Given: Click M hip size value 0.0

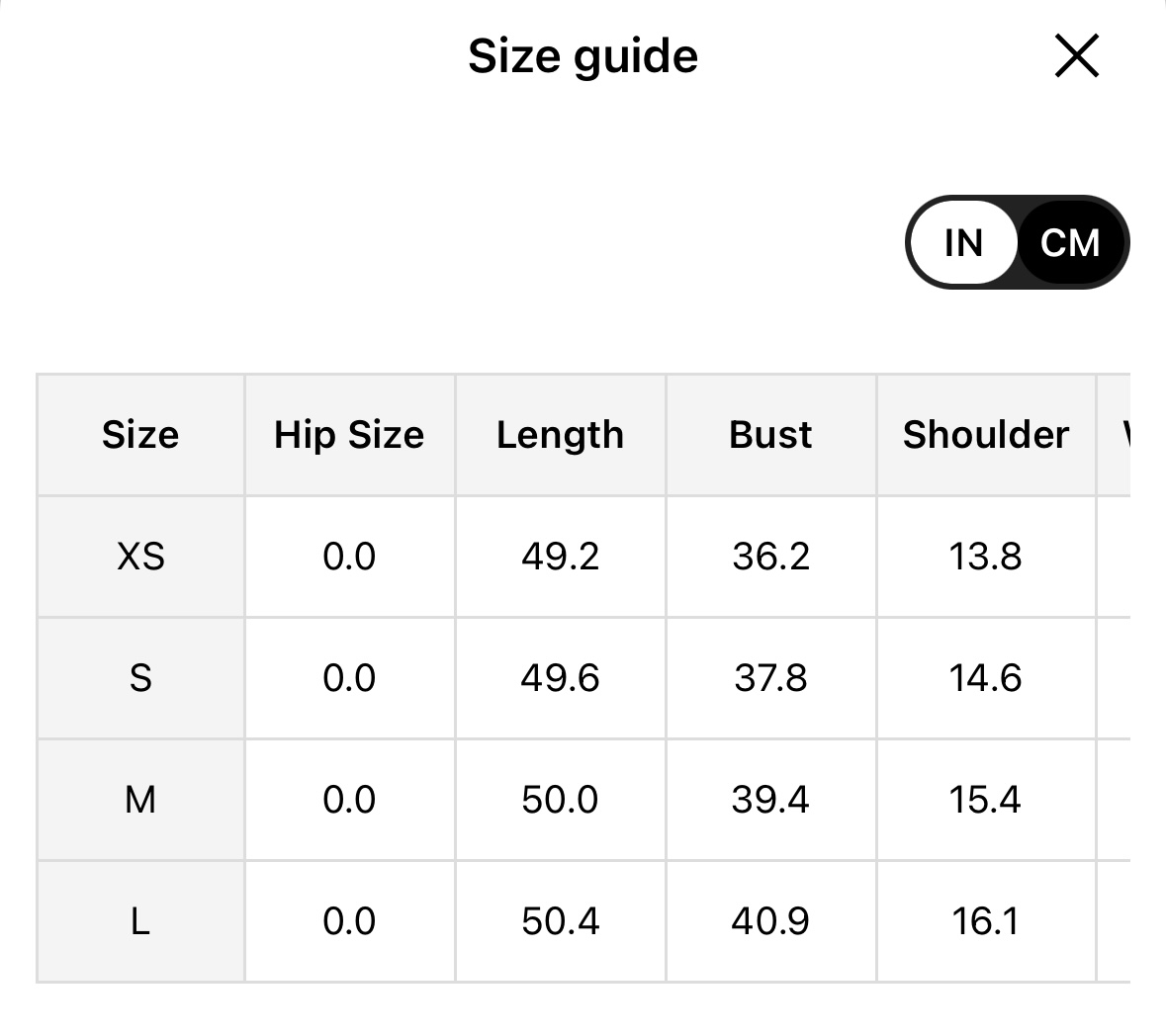Looking at the screenshot, I should 349,800.
